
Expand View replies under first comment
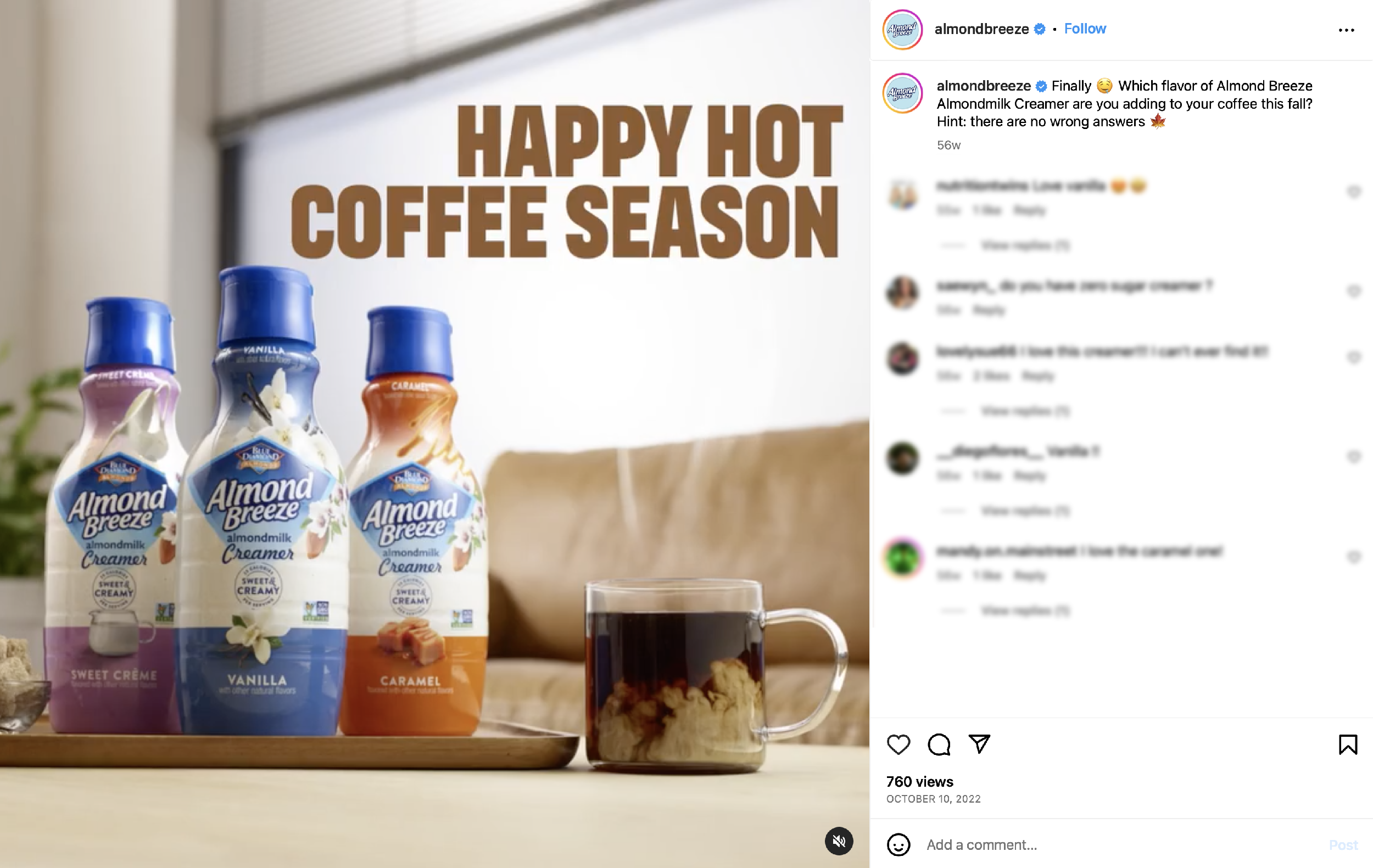coord(1025,245)
